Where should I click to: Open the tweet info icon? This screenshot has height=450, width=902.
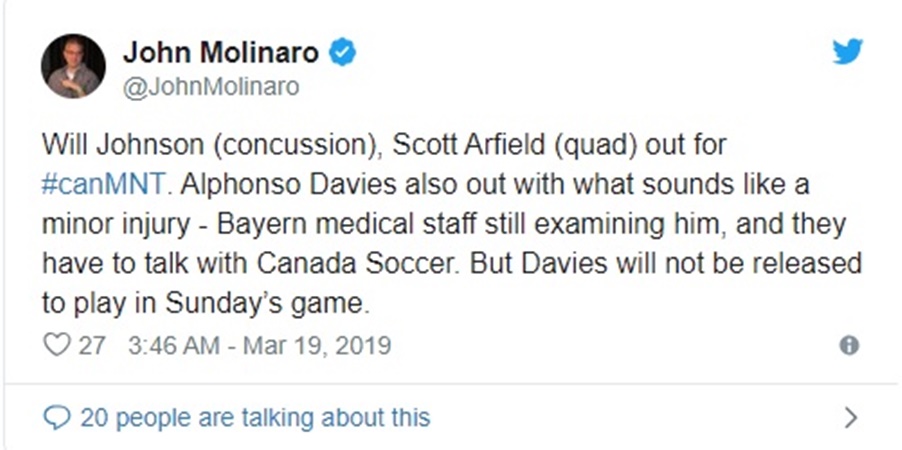(849, 346)
